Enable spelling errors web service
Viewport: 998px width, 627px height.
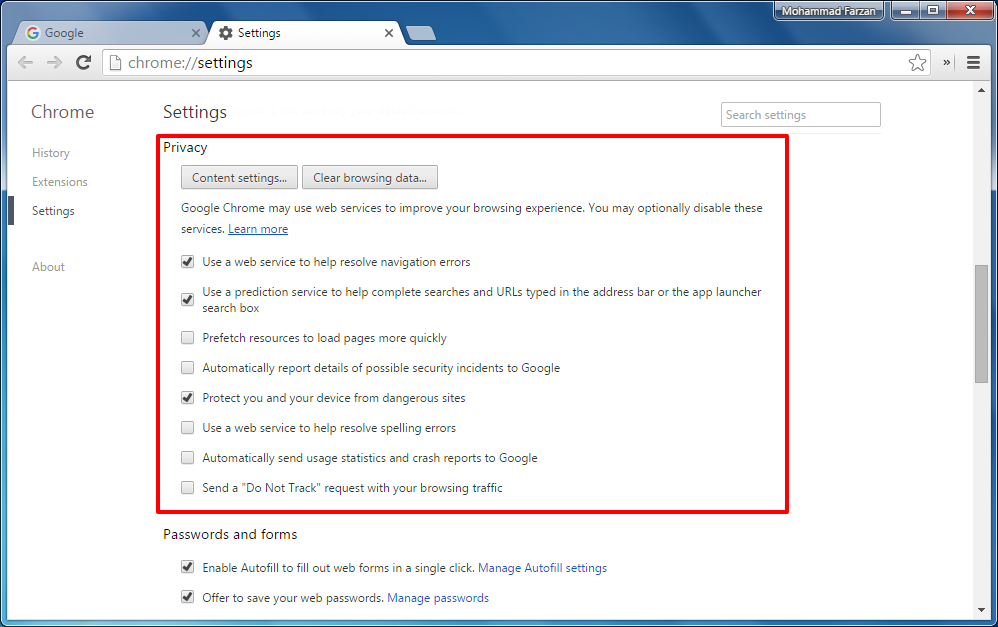point(187,428)
